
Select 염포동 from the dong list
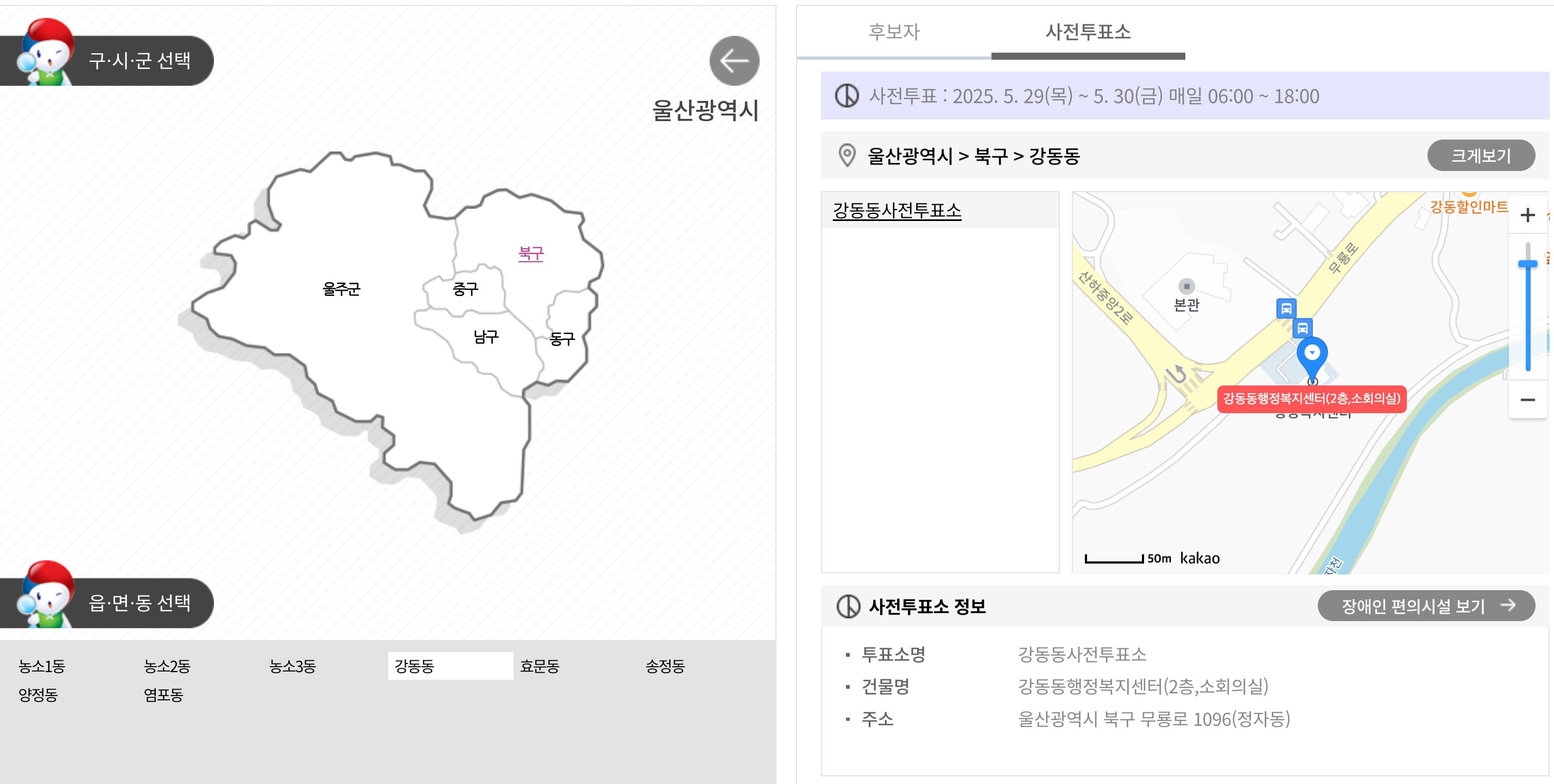163,695
